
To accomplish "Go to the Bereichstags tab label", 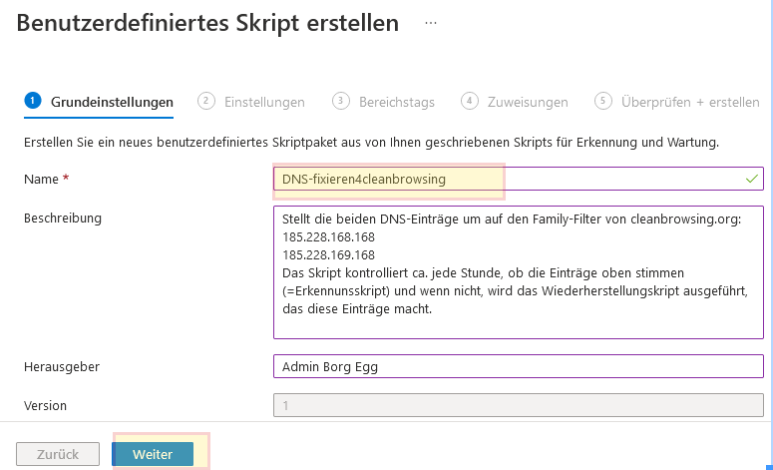I will [398, 102].
